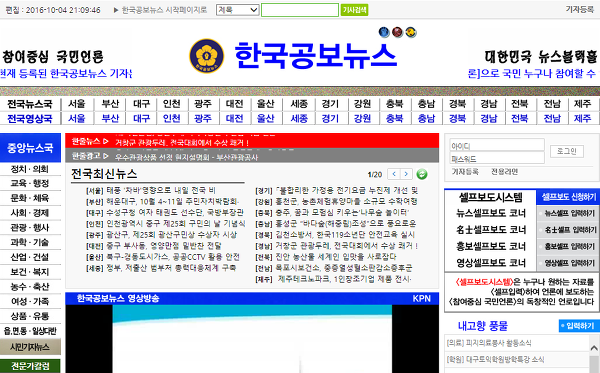Screen dimensions: 600x373
Task: Select 제주 in the 전국뉴스국 row
Action: 582,104
